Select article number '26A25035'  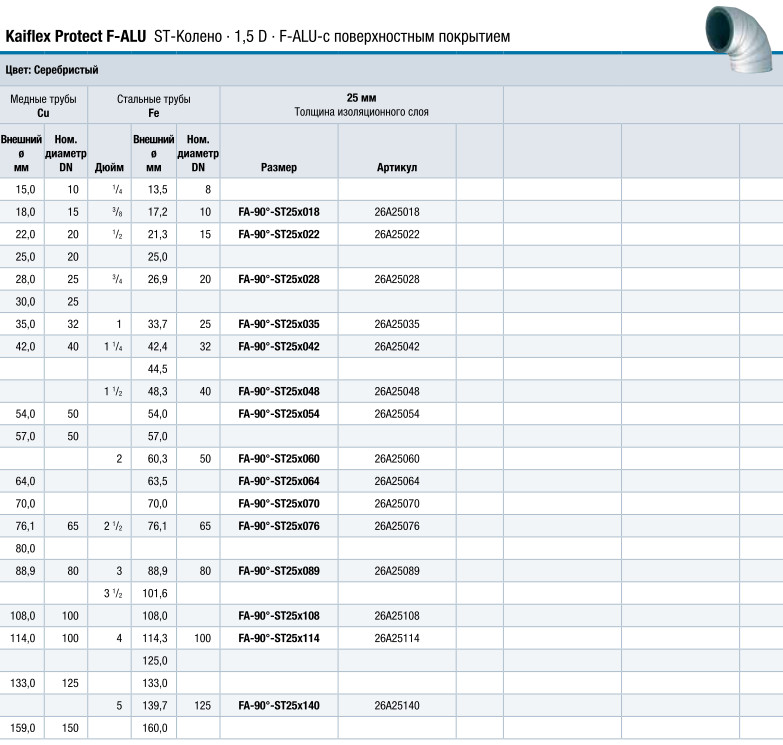pos(397,324)
